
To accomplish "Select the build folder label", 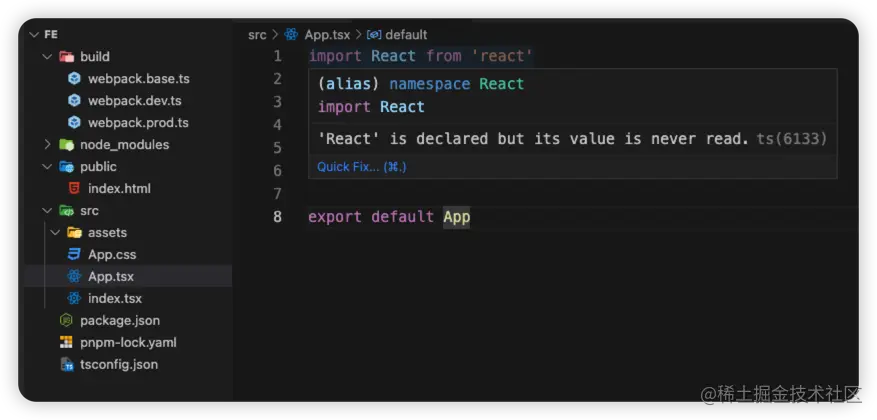I will pos(95,56).
